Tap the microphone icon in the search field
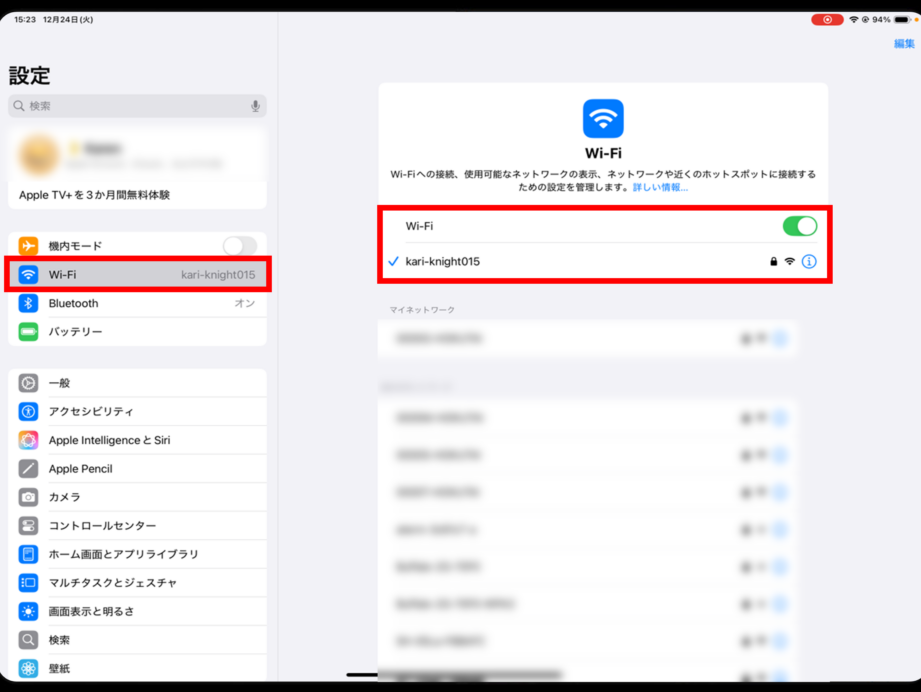The height and width of the screenshot is (692, 921). pos(256,106)
